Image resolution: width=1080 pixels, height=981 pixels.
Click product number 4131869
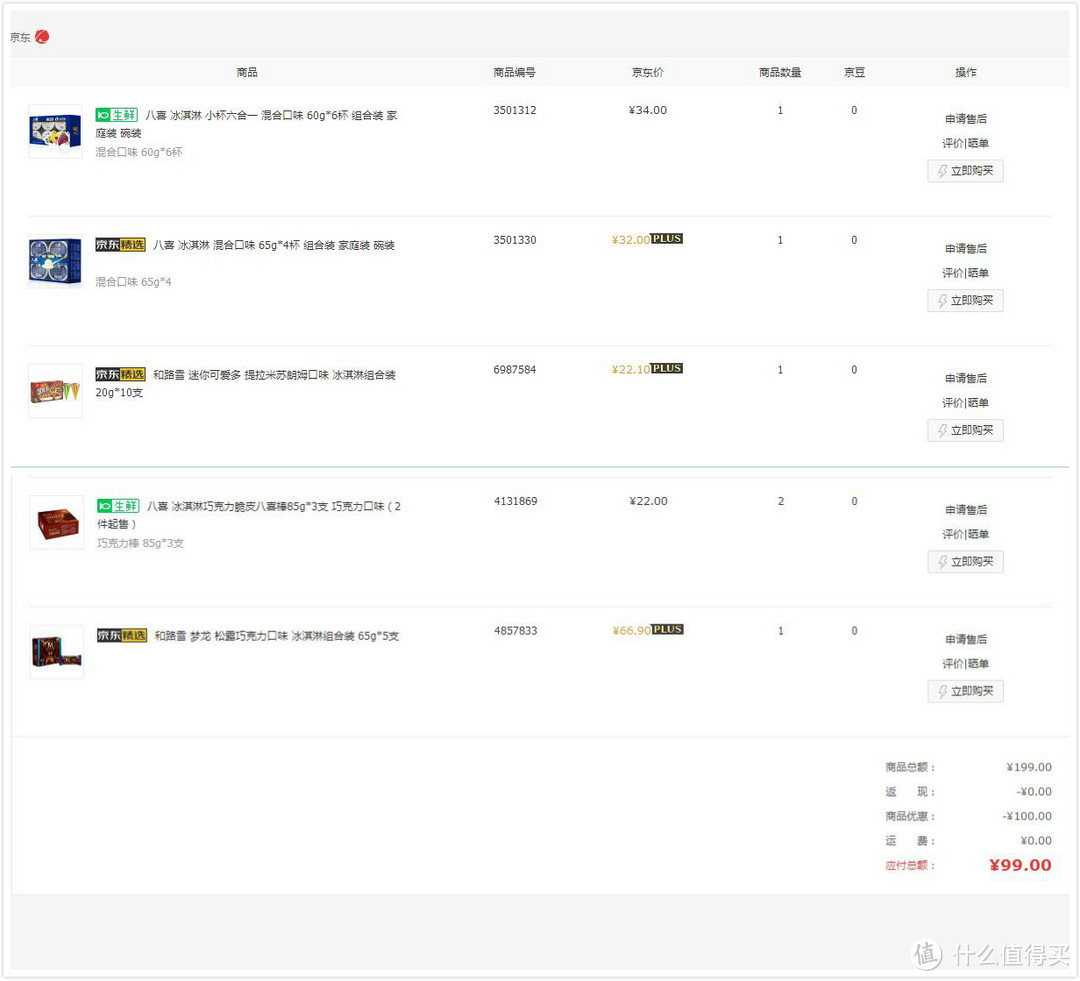(515, 501)
